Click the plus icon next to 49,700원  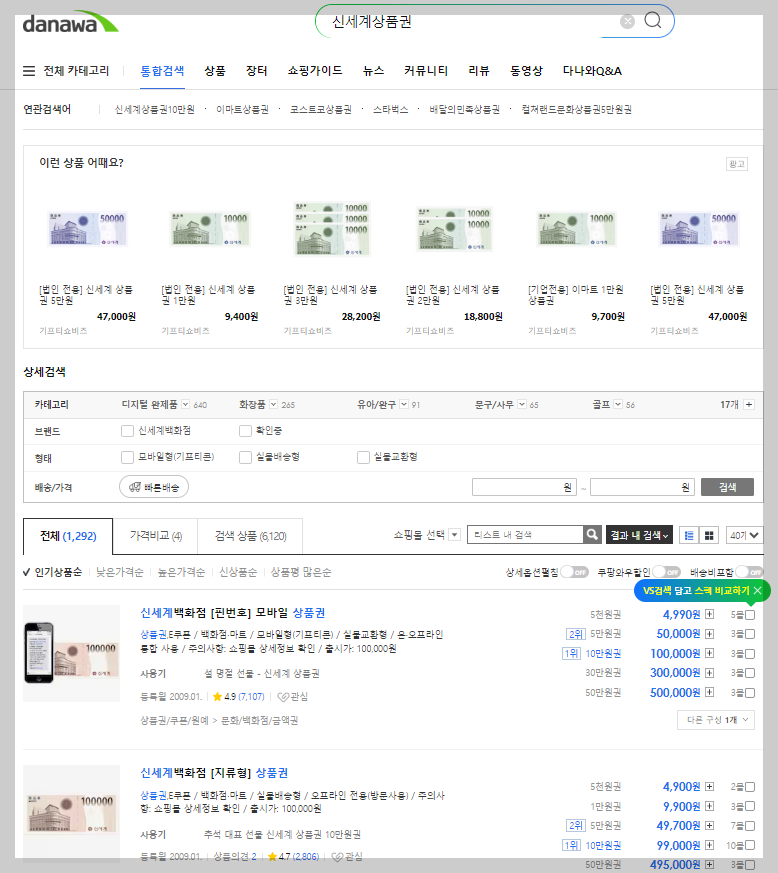pos(710,825)
